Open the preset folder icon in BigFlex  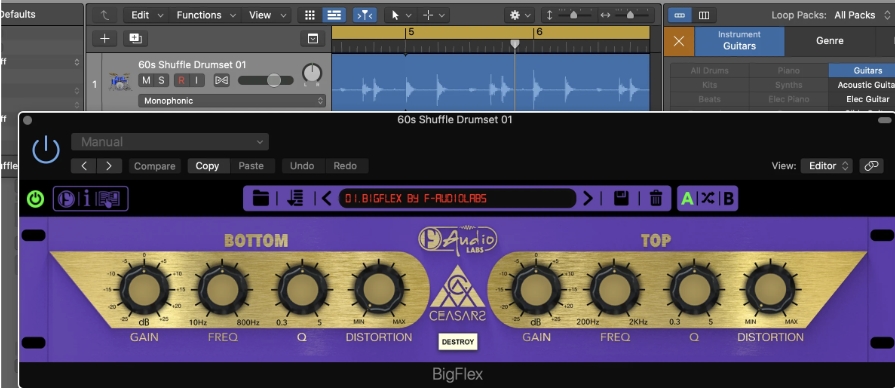pos(261,199)
